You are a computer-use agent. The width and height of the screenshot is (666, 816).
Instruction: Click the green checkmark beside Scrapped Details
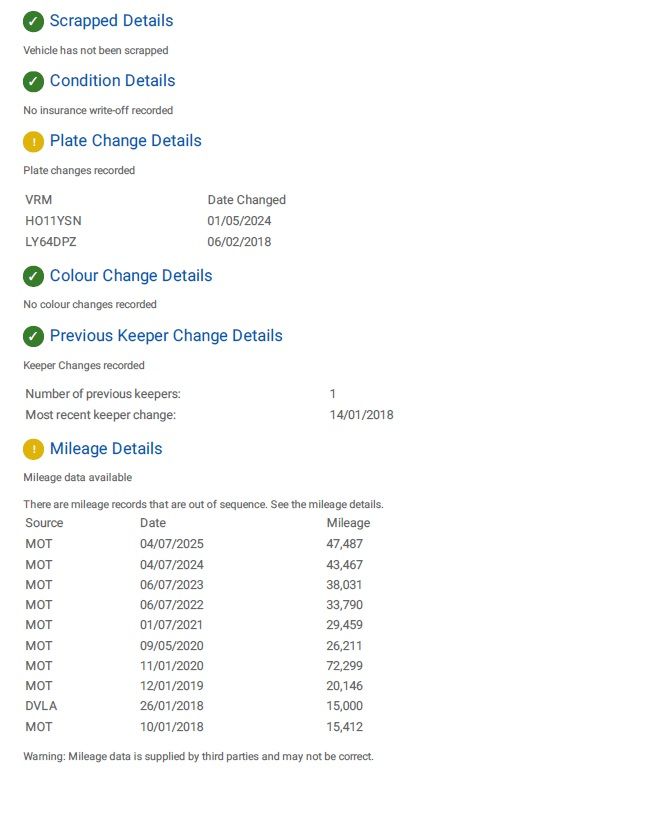[33, 21]
